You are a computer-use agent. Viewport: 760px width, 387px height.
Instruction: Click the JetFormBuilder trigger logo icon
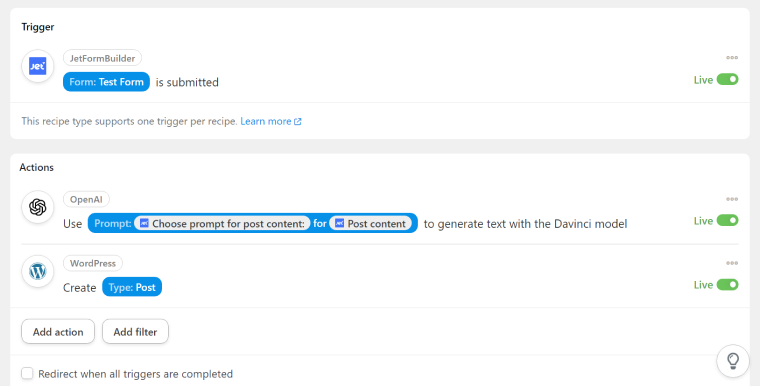tap(37, 66)
